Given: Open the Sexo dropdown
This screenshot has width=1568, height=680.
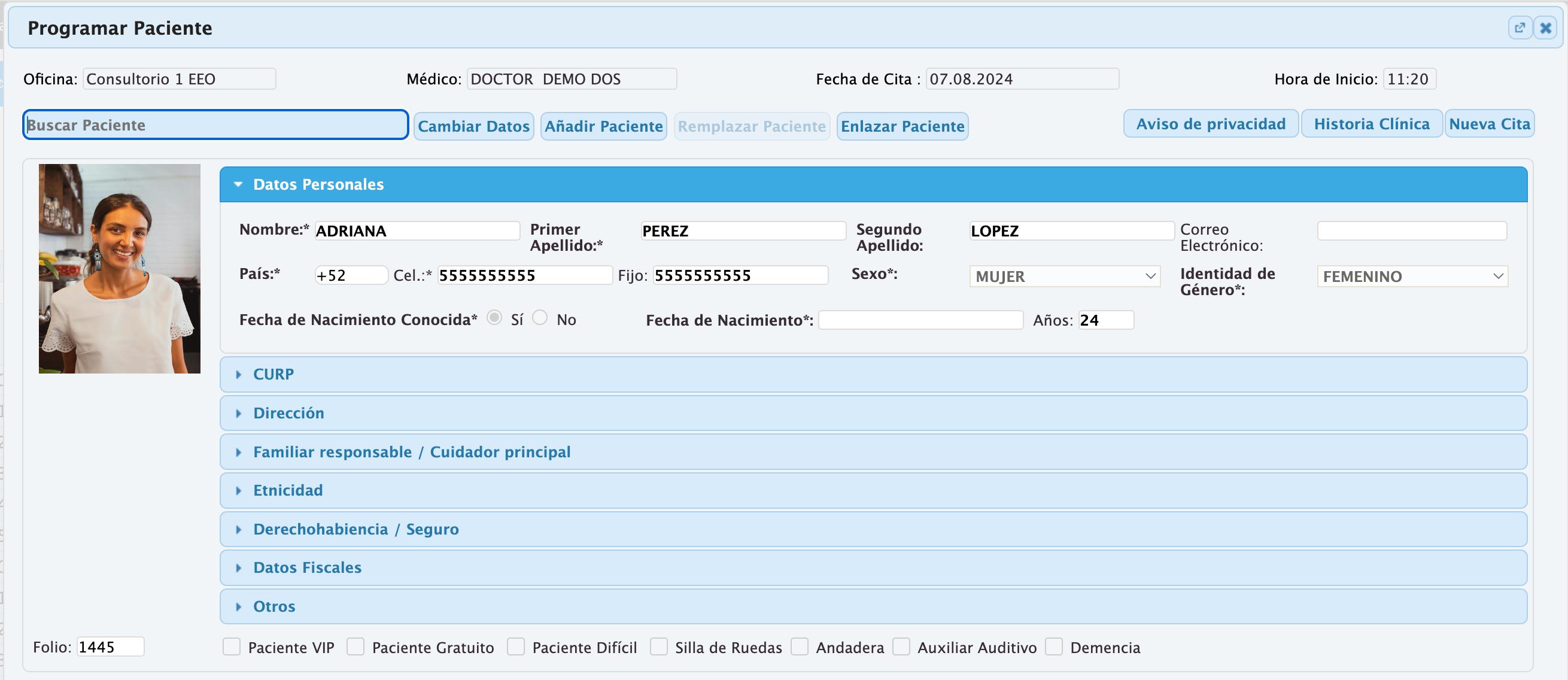Looking at the screenshot, I should (x=1065, y=277).
